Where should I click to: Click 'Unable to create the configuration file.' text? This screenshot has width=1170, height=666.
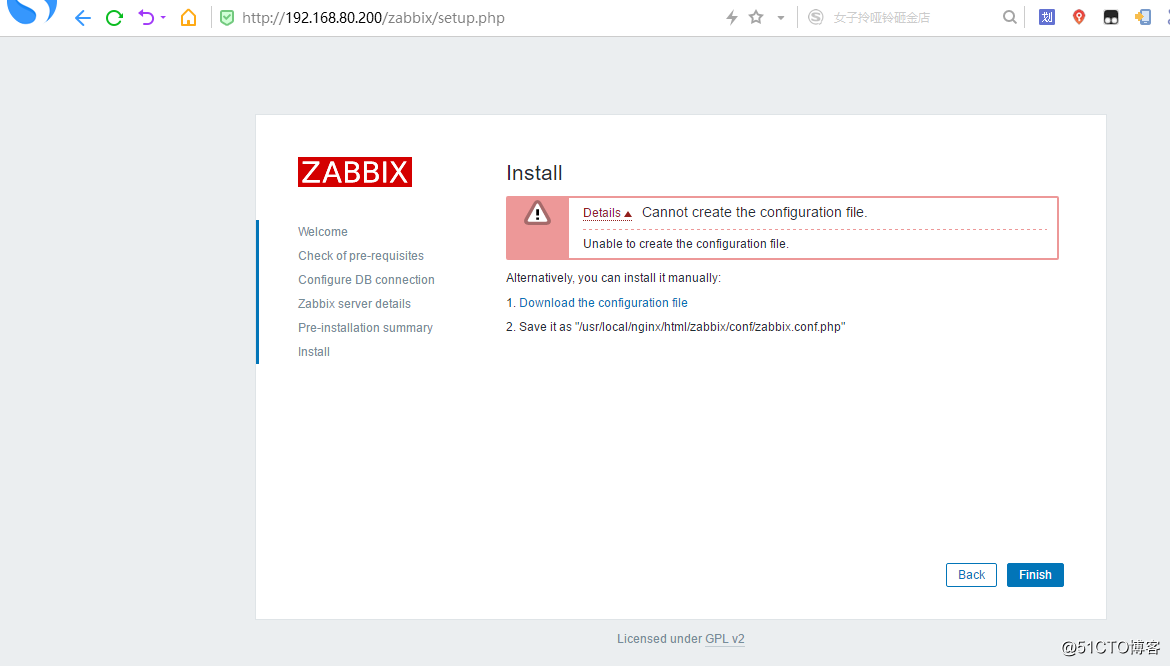tap(686, 244)
